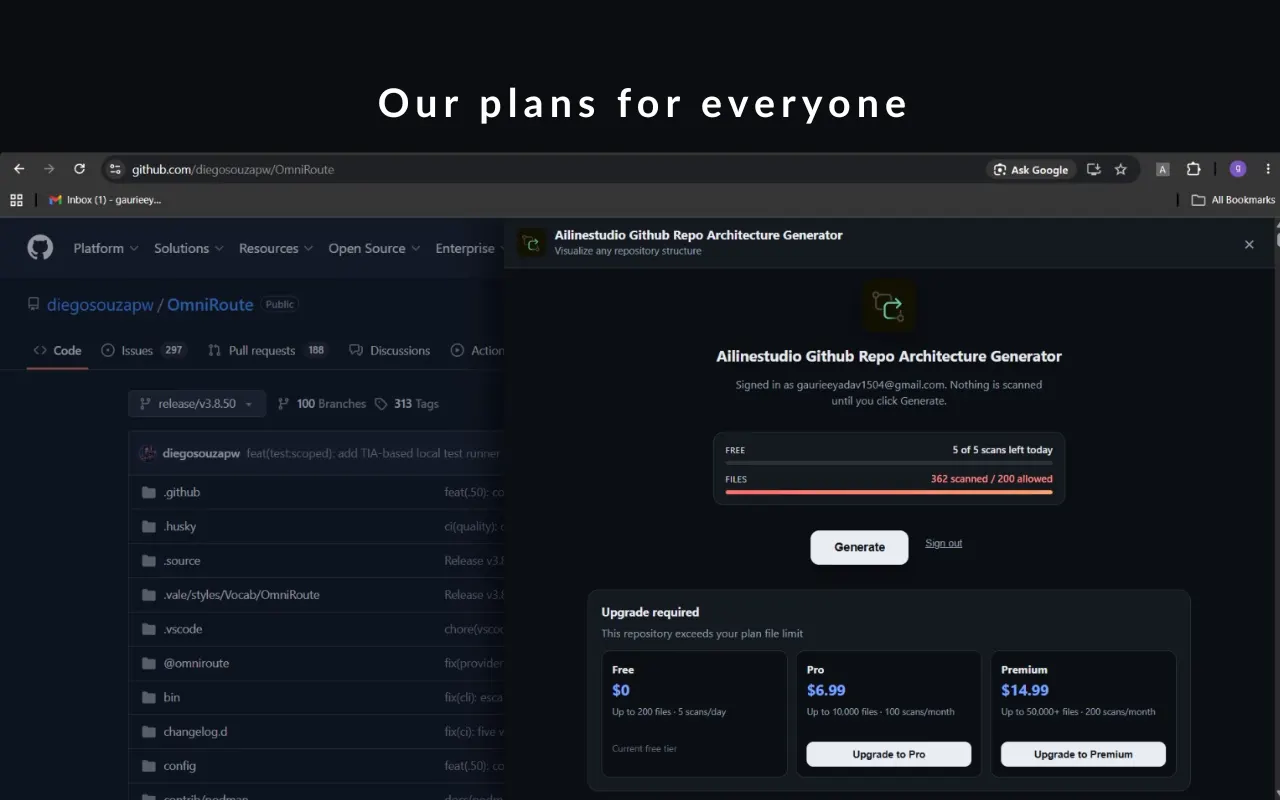This screenshot has width=1280, height=800.
Task: Open site information icon beside the URL
Action: (x=115, y=169)
